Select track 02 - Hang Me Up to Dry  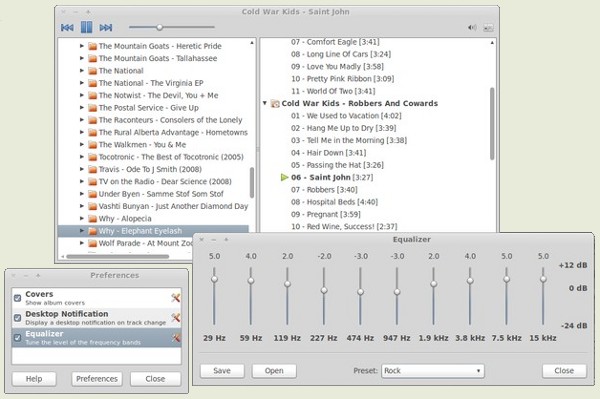pyautogui.click(x=343, y=128)
